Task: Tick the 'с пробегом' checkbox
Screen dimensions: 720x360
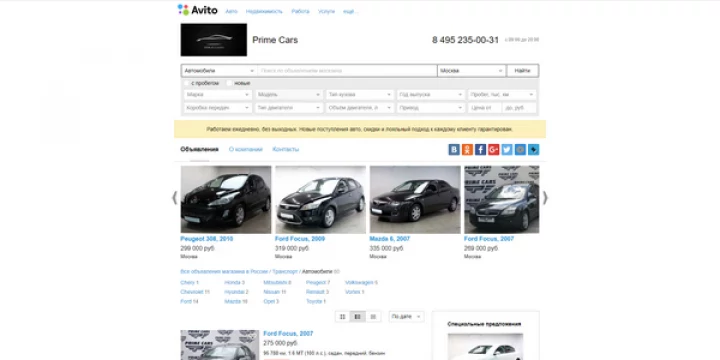Action: coord(187,83)
